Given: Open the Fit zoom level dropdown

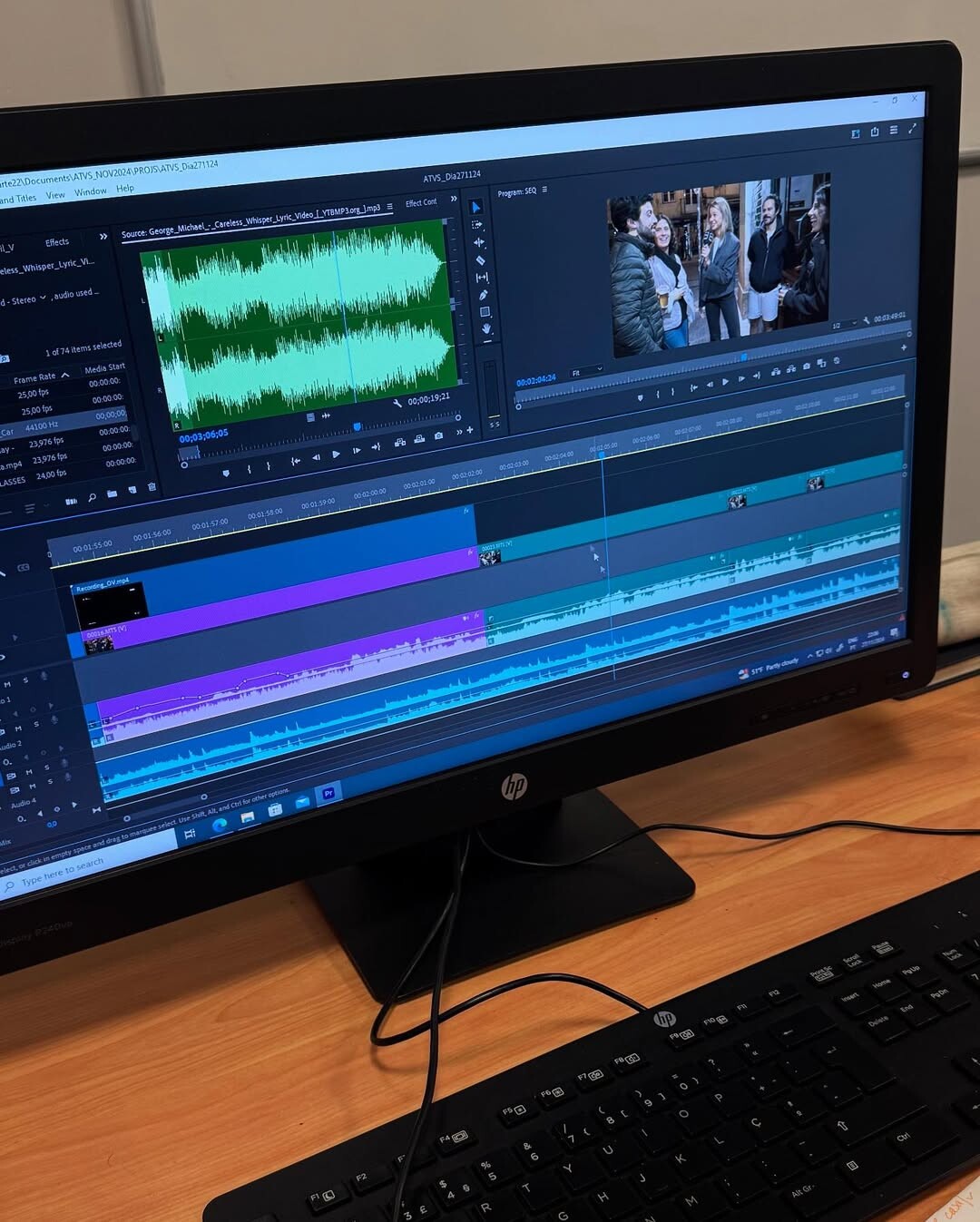Looking at the screenshot, I should click(586, 372).
